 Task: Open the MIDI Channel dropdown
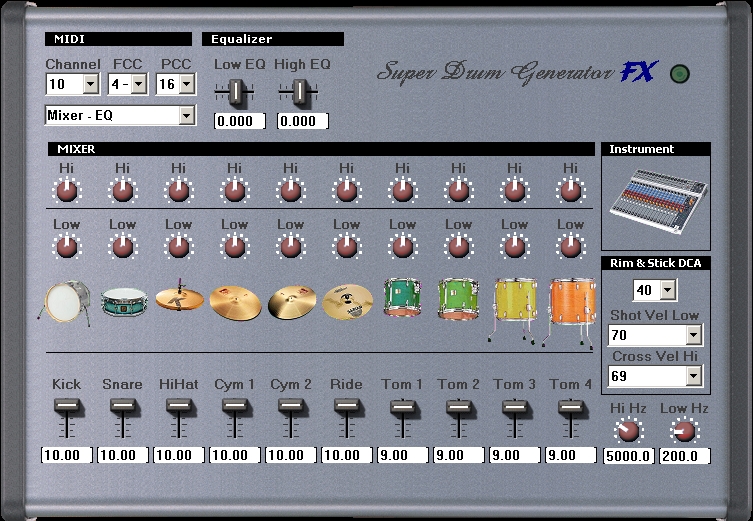(x=90, y=85)
